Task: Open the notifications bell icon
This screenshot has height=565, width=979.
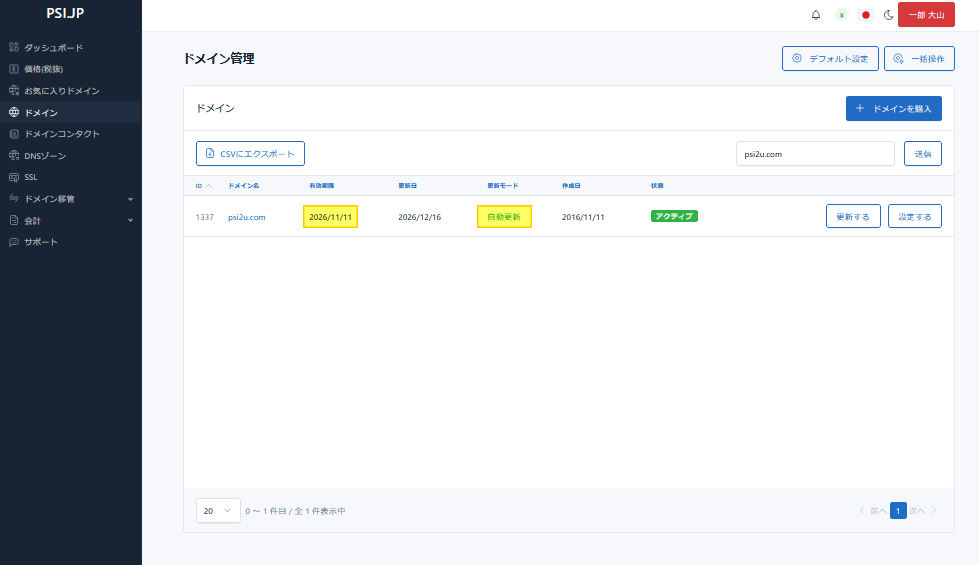Action: coord(816,15)
